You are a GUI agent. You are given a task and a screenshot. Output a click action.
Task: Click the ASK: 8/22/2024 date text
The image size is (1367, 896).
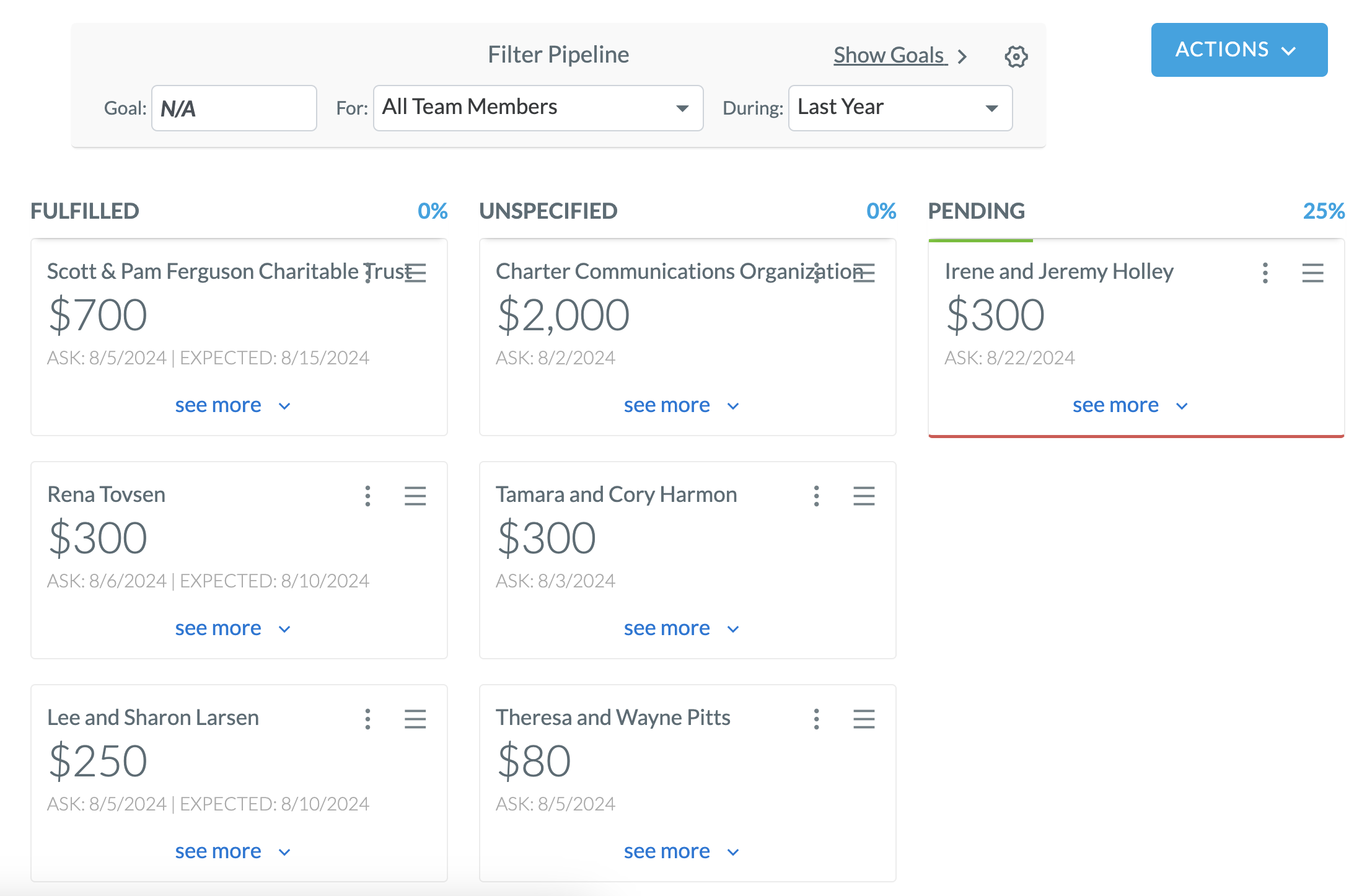point(1009,358)
